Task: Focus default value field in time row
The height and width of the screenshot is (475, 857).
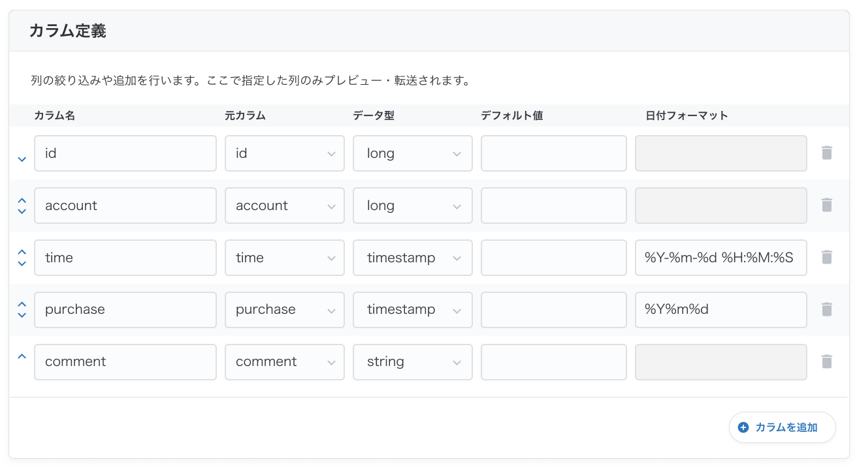Action: tap(554, 257)
